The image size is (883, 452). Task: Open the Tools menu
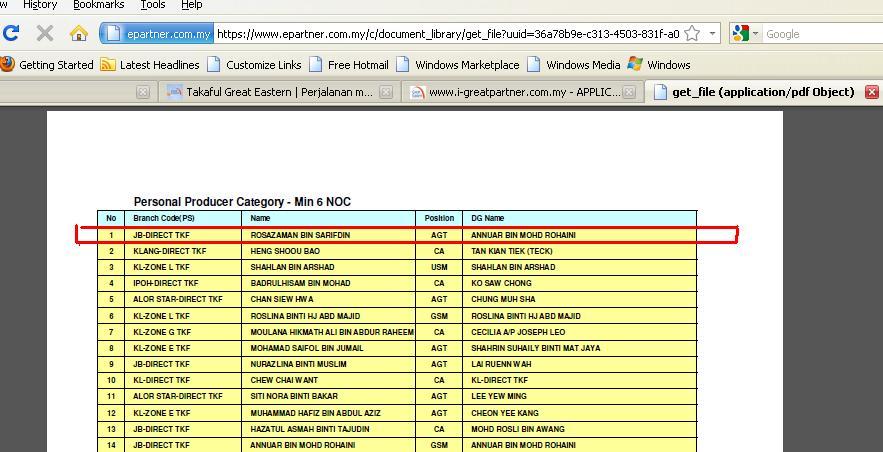pyautogui.click(x=152, y=5)
